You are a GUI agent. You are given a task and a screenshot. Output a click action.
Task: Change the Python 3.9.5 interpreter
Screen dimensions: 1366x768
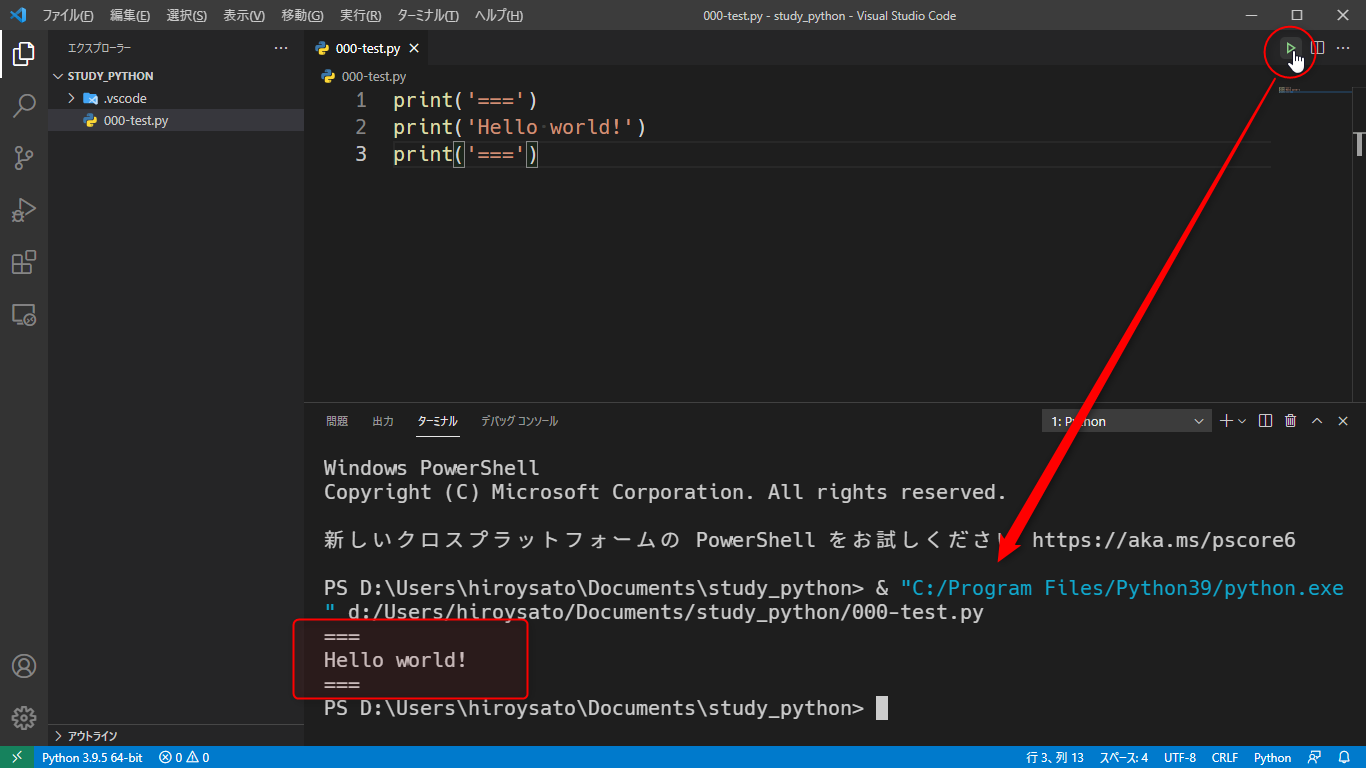[x=92, y=758]
